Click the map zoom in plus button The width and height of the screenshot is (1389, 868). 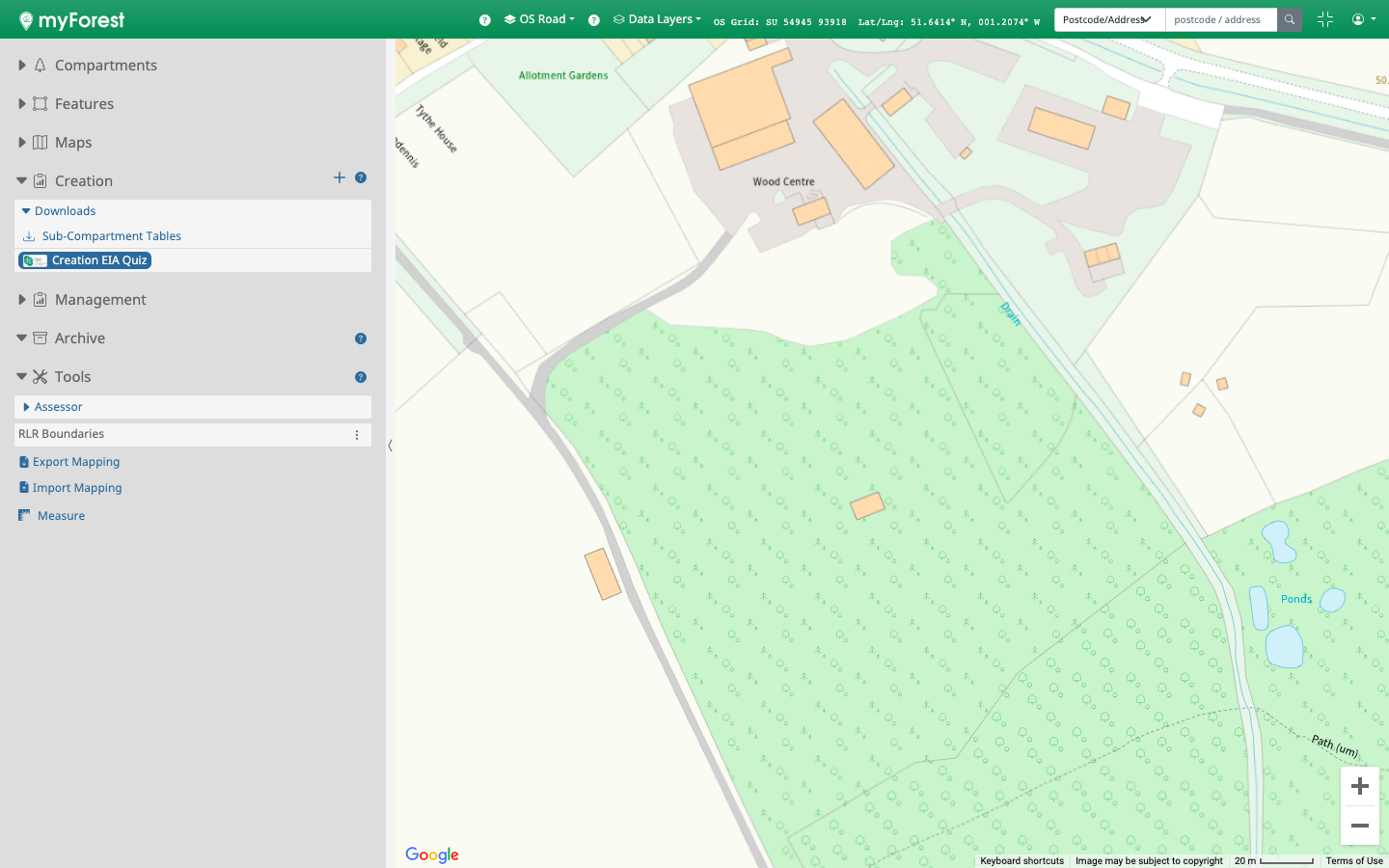[1359, 787]
